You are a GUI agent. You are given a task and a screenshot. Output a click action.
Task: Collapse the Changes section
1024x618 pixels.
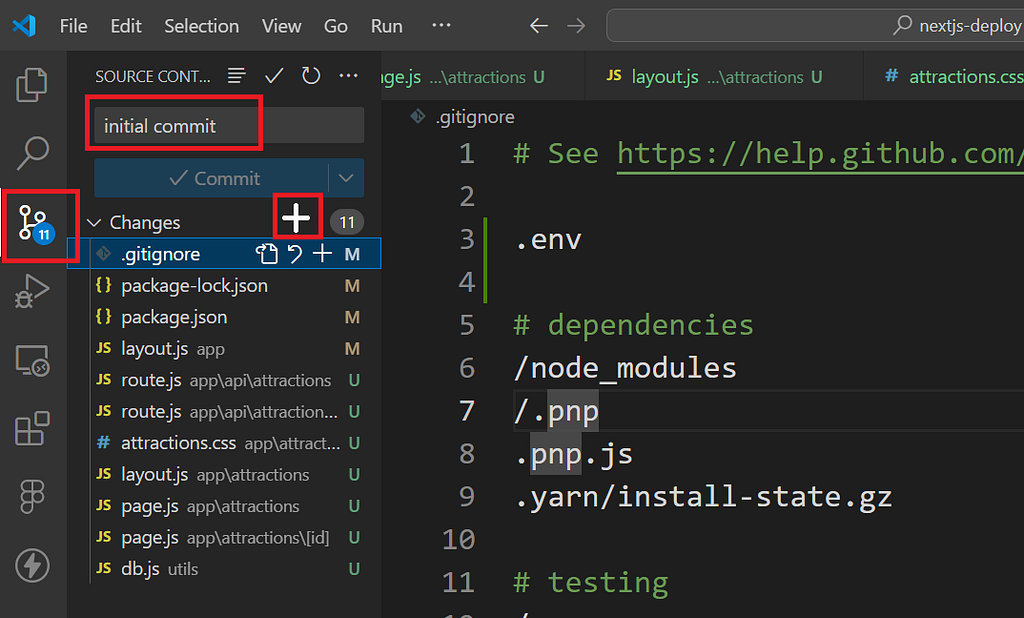(94, 223)
